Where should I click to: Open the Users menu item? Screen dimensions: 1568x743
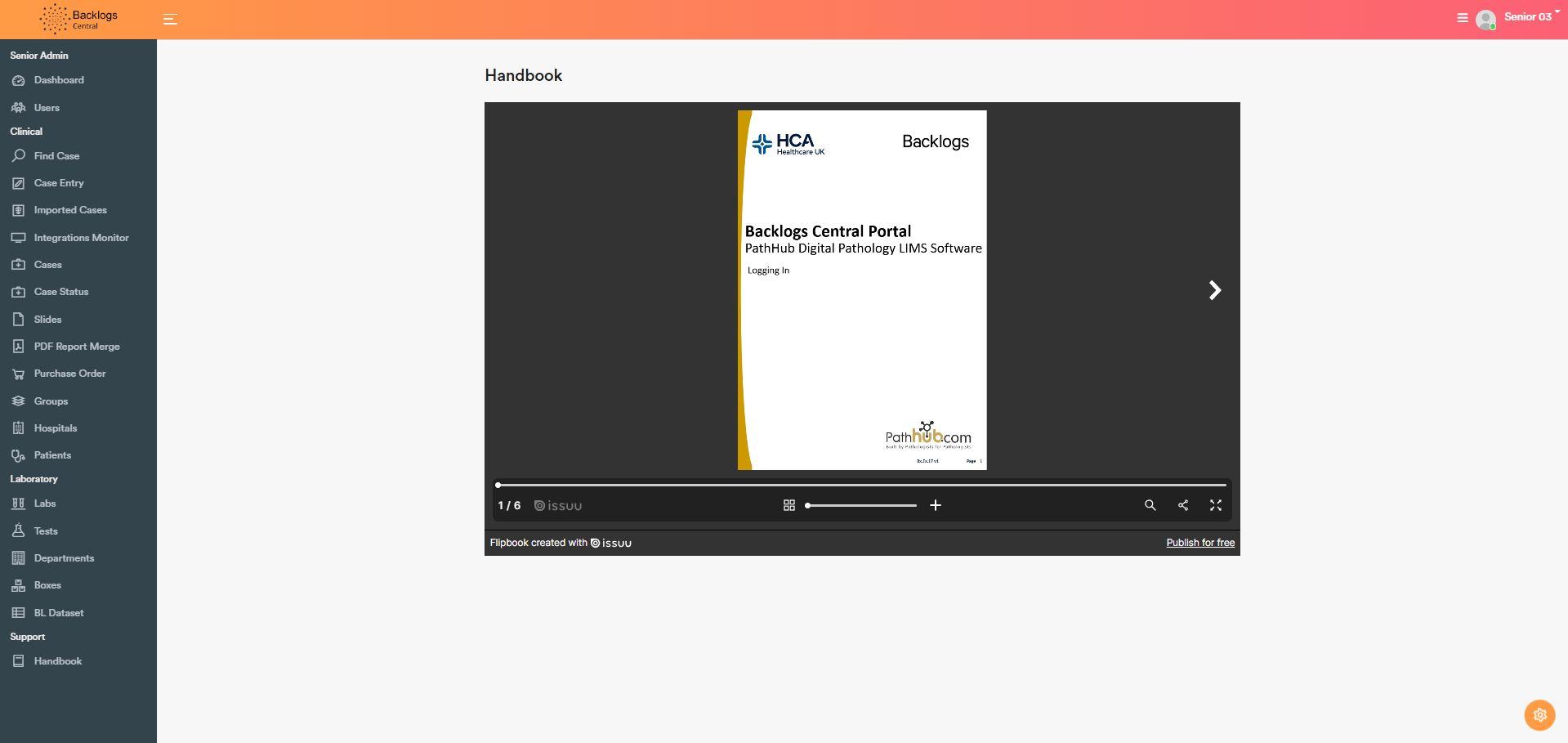point(47,108)
